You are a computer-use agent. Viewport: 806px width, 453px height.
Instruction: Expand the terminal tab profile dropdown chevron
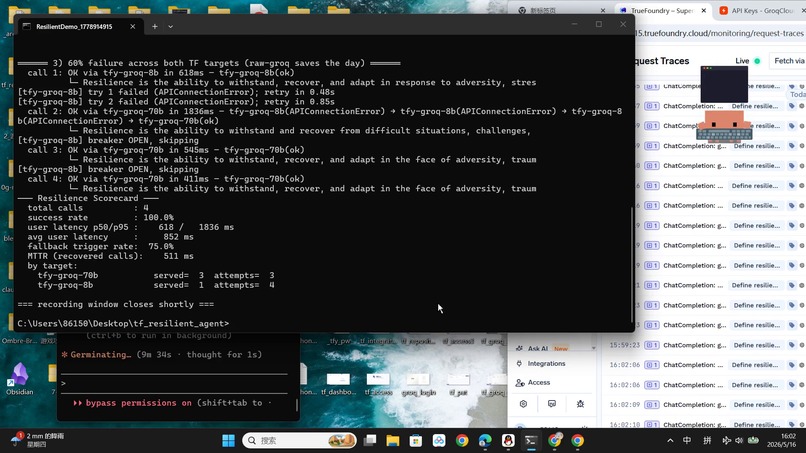170,26
